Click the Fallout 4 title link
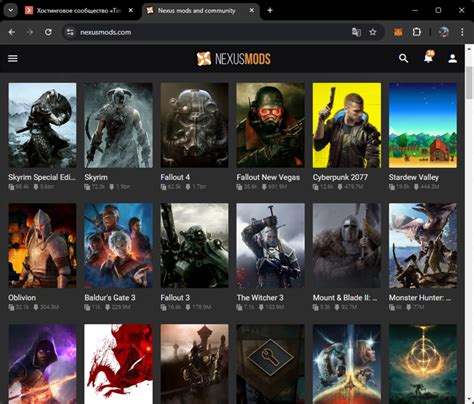 pos(175,177)
